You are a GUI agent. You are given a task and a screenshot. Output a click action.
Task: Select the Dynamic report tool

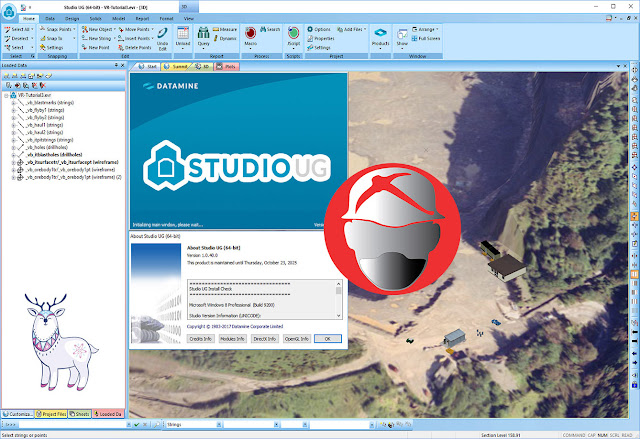click(225, 38)
